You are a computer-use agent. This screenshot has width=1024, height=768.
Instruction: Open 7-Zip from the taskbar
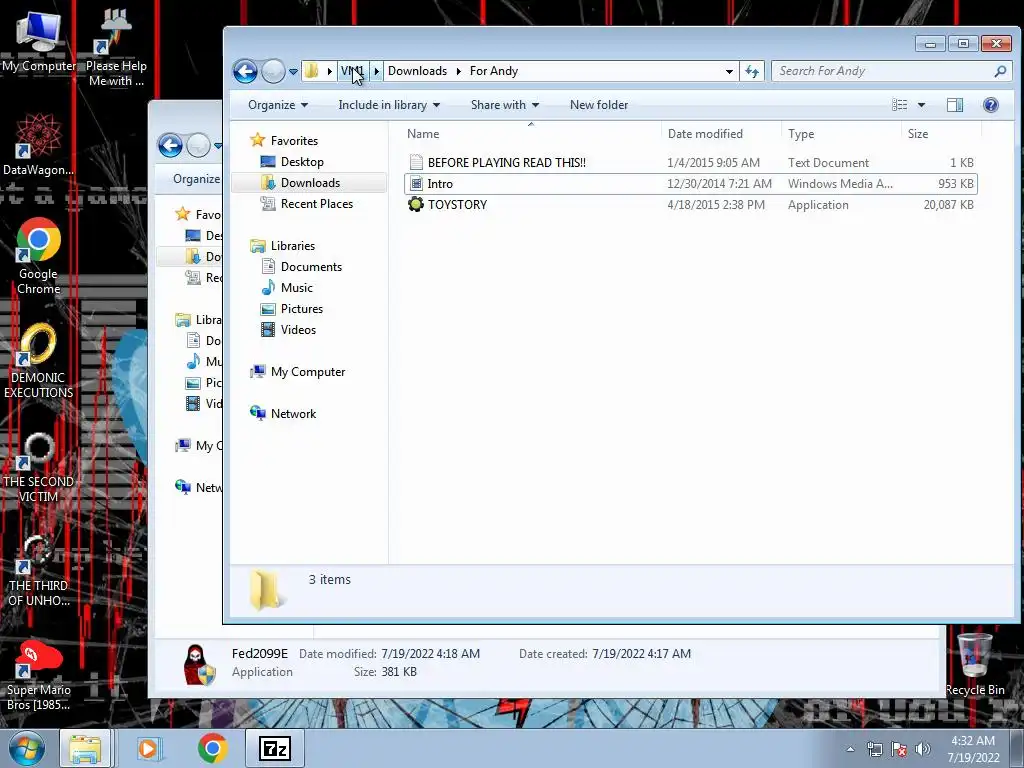(274, 748)
